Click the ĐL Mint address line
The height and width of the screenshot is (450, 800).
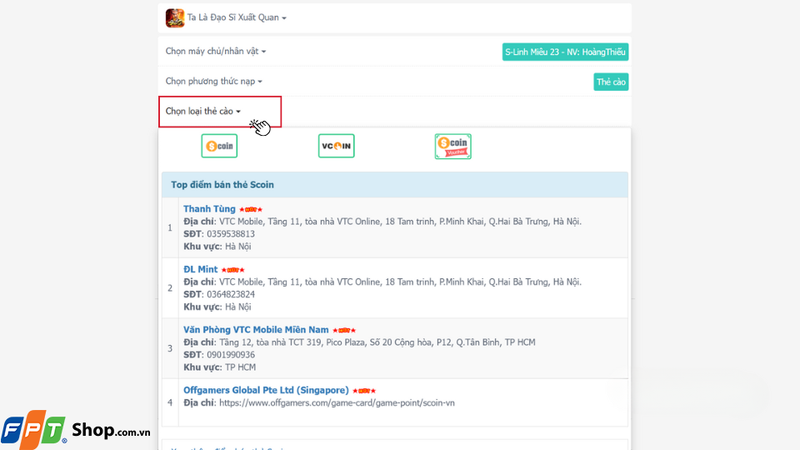(x=382, y=282)
